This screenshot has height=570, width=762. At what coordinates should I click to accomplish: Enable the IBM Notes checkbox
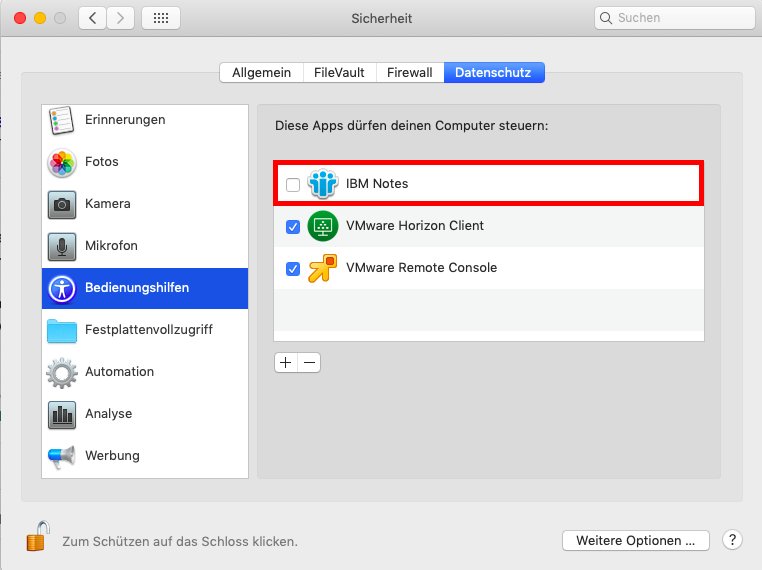293,185
